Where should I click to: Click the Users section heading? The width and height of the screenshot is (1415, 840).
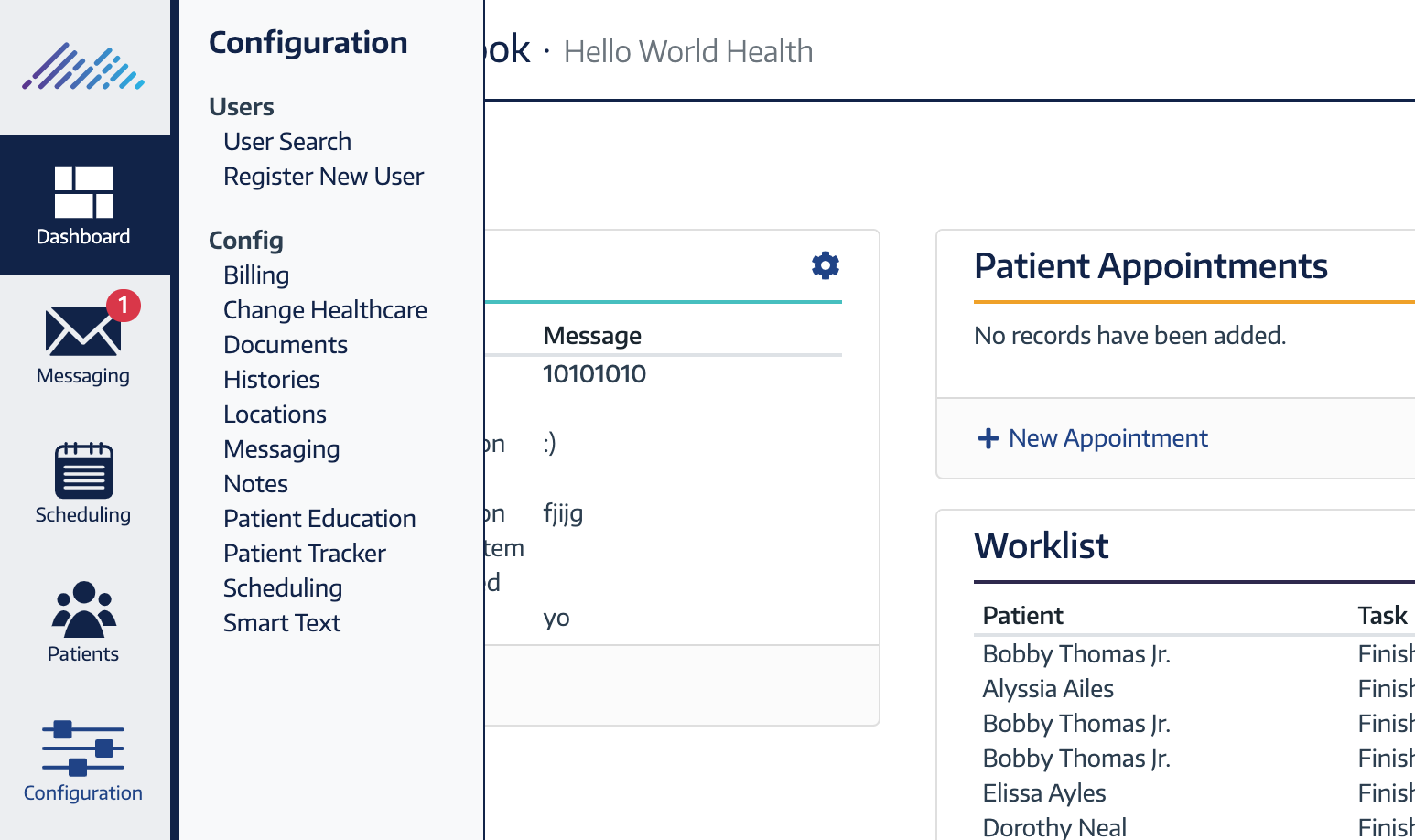coord(242,107)
